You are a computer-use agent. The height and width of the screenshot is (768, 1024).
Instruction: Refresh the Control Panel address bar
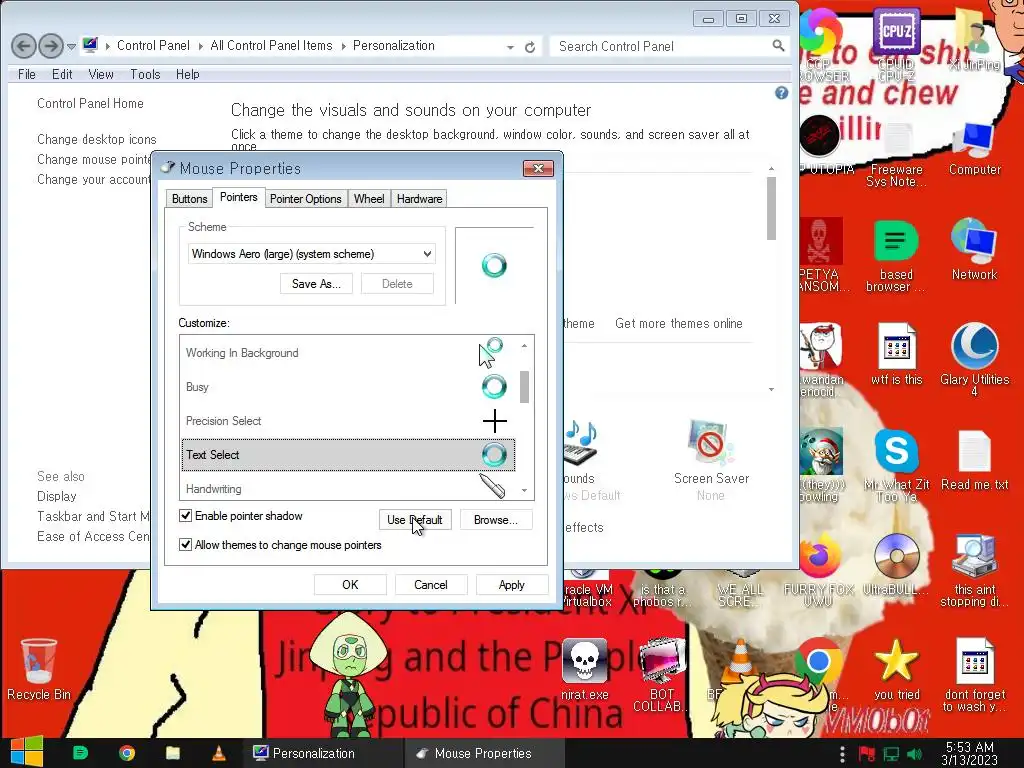point(530,47)
